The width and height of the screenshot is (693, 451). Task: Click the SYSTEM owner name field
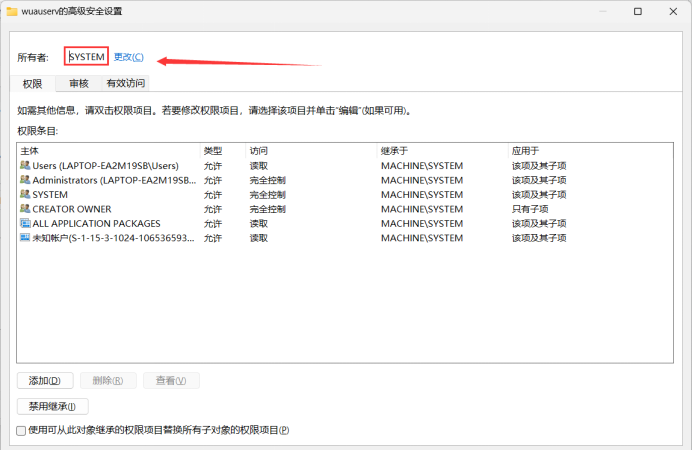click(x=86, y=57)
